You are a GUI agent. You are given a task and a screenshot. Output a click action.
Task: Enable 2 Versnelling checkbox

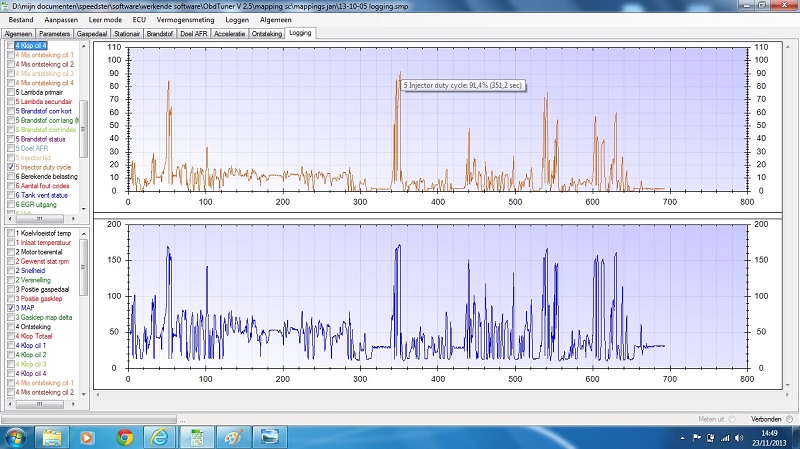(11, 280)
